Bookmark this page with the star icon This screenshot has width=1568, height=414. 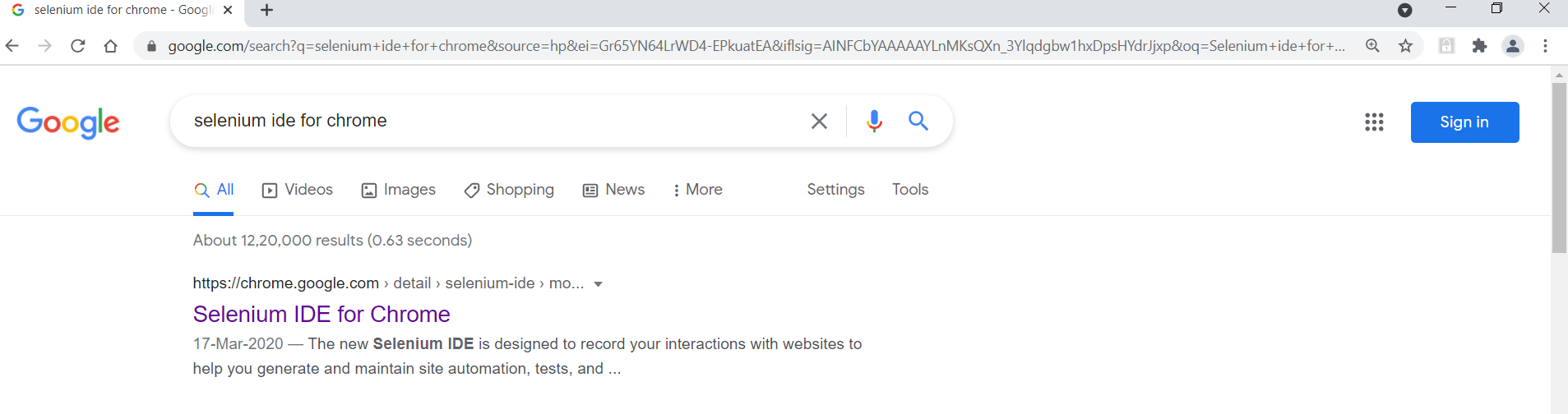tap(1406, 46)
